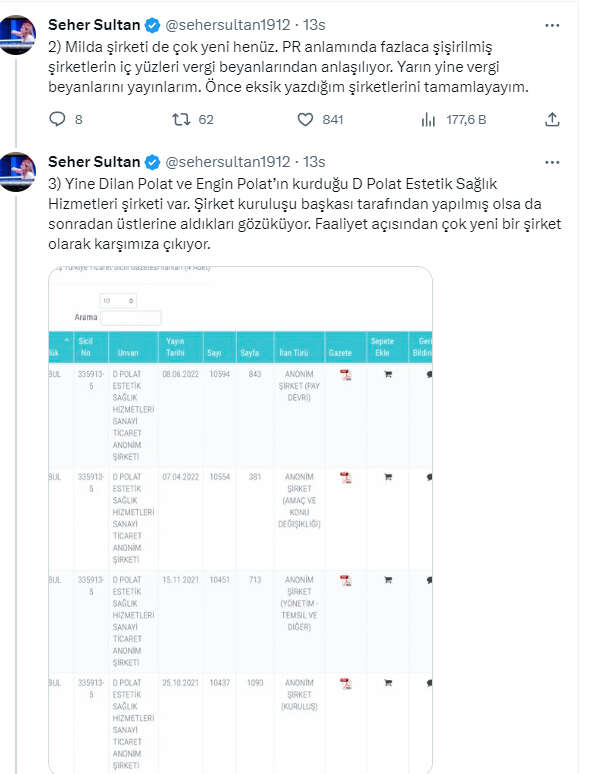The height and width of the screenshot is (774, 600).
Task: Add 08.06.2022 record to cart
Action: coord(388,375)
